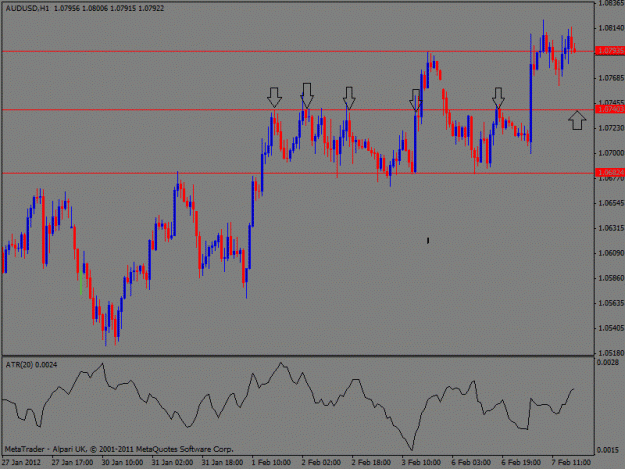Screen dimensions: 625x469
Task: Click the MetaTrader Alpari UK copyright text
Action: 119,449
